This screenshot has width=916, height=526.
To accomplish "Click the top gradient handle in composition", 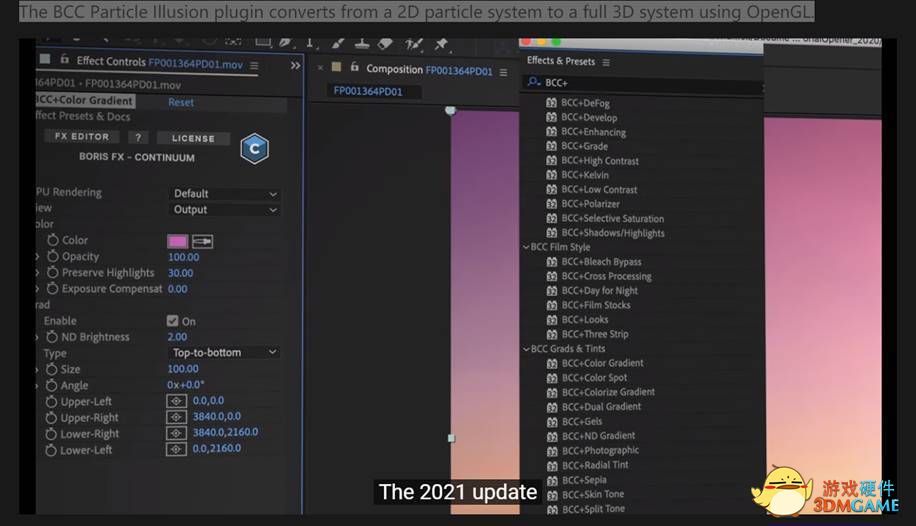I will point(450,110).
